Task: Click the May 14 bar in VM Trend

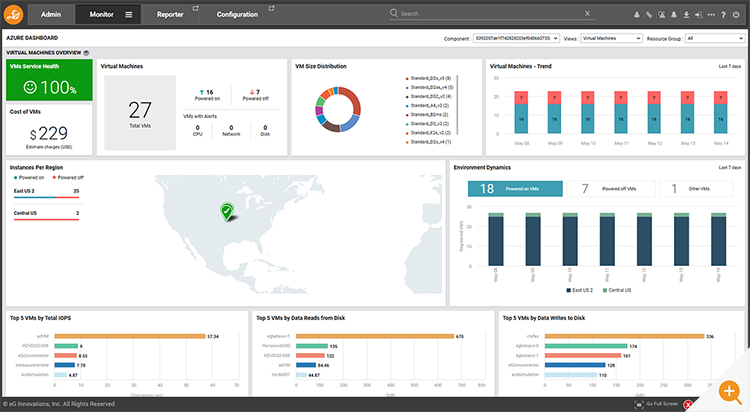Action: [720, 112]
